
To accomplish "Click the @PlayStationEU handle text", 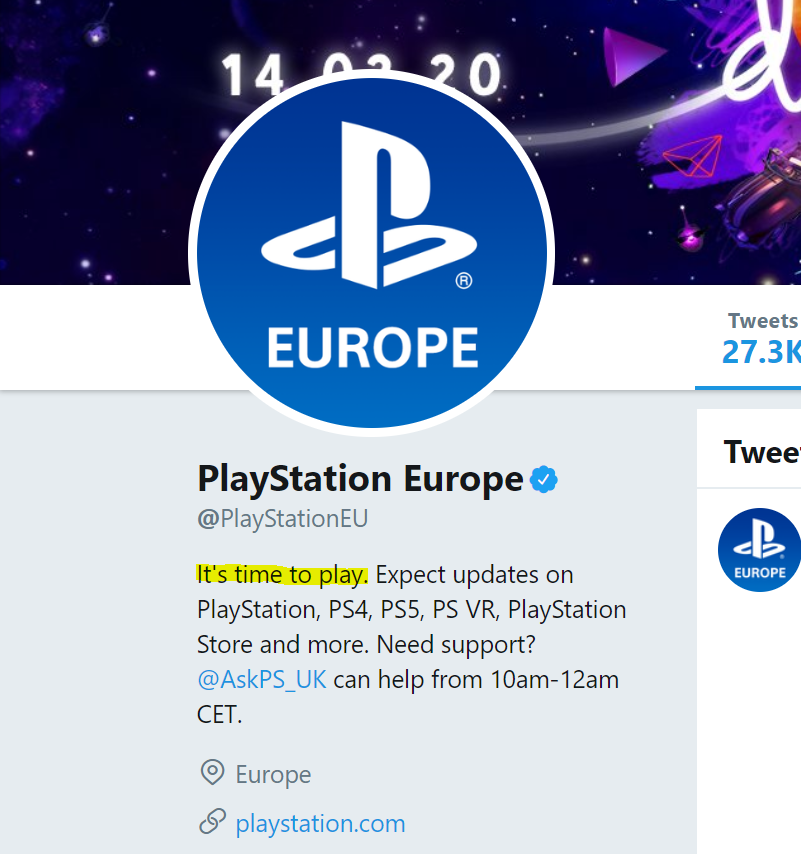I will [x=283, y=519].
